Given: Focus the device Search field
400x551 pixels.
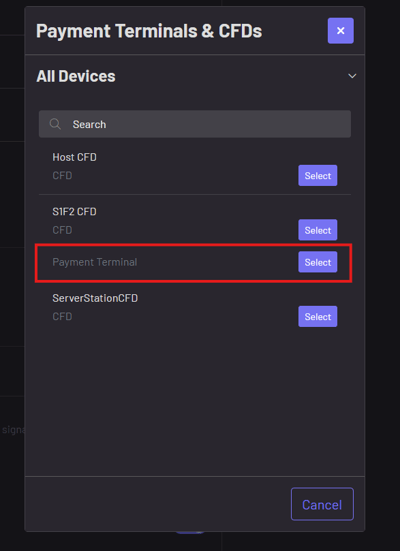Looking at the screenshot, I should coord(195,124).
